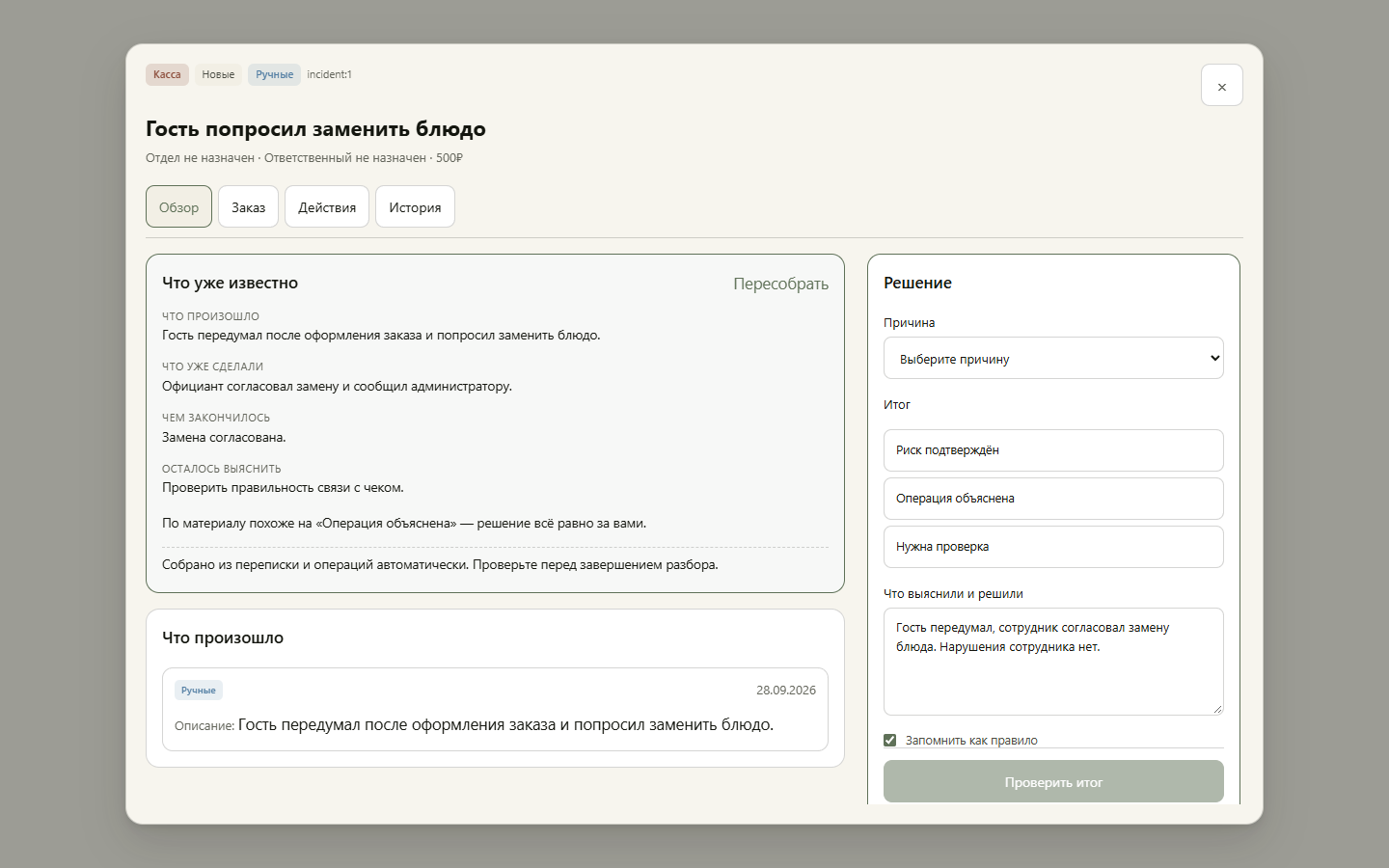Screen dimensions: 1389x868
Task: Click the Новые tag
Action: click(218, 74)
